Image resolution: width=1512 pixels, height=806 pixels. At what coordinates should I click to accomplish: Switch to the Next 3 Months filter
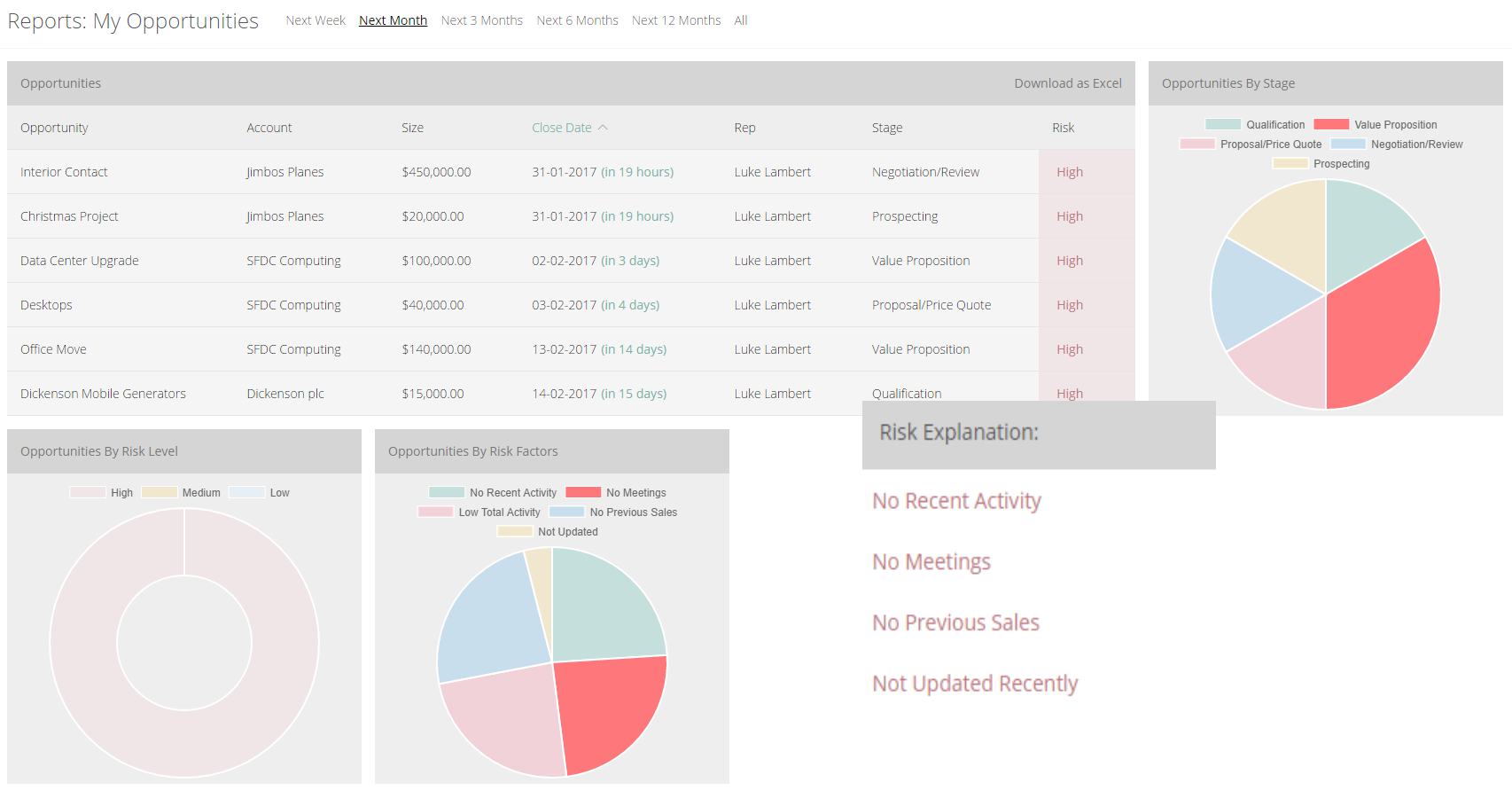click(x=481, y=20)
